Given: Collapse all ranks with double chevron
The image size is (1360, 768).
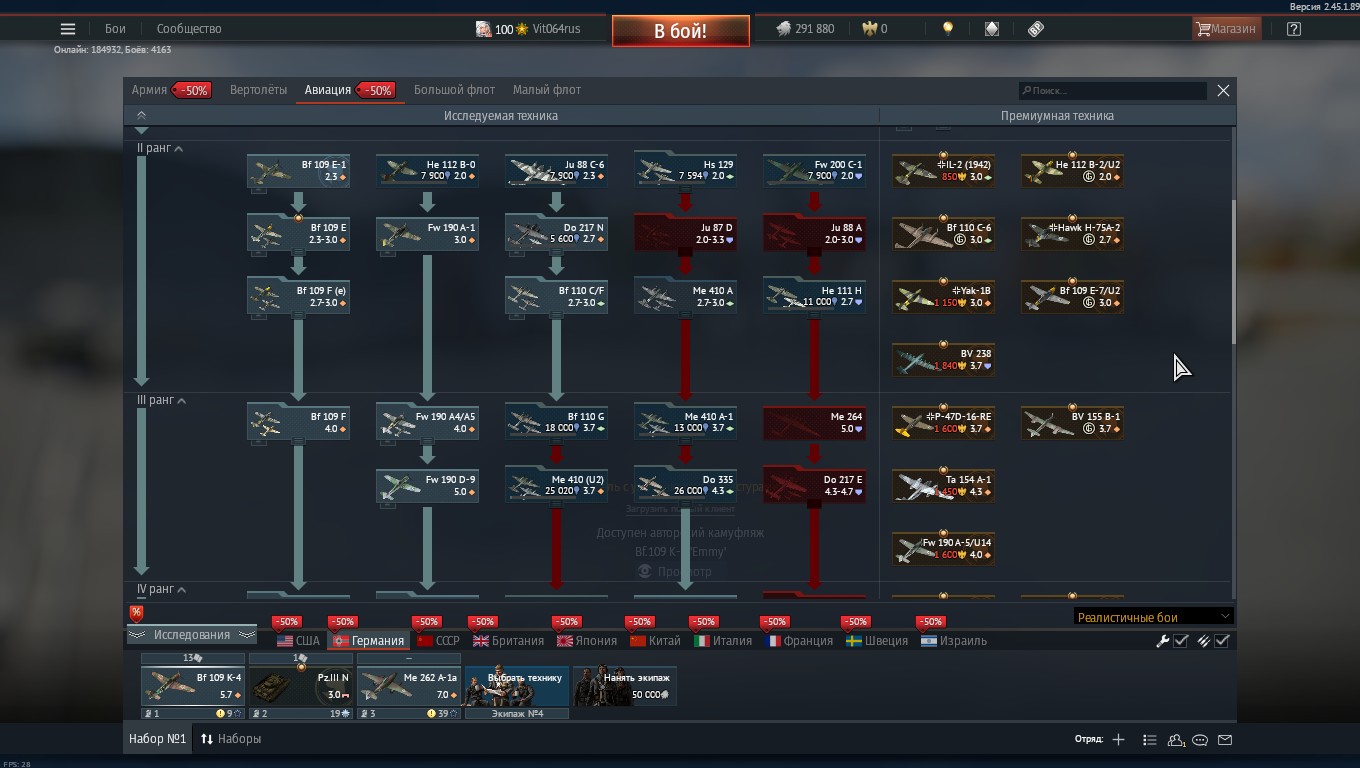Looking at the screenshot, I should (141, 116).
